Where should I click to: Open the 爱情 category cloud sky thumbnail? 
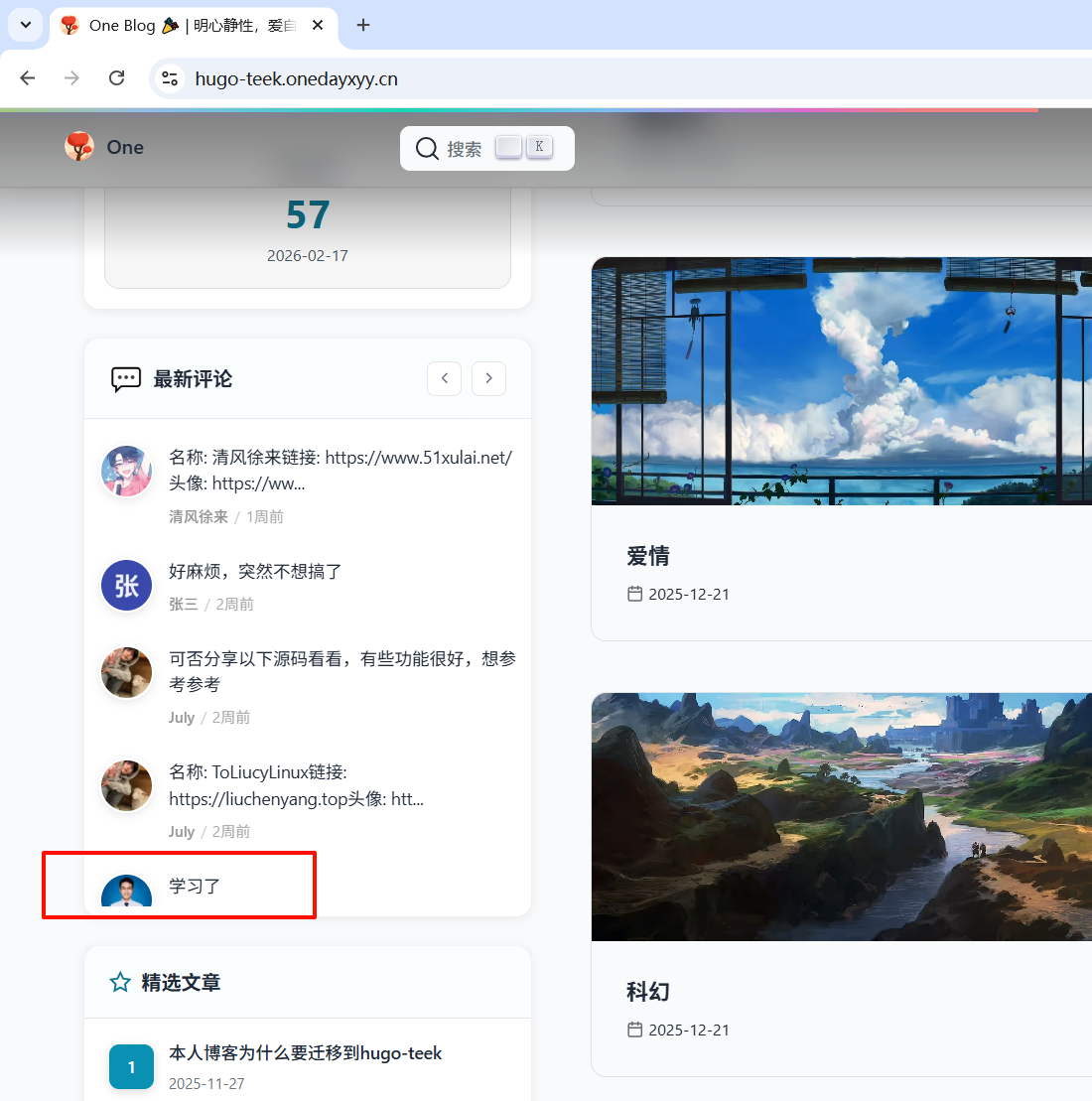841,381
